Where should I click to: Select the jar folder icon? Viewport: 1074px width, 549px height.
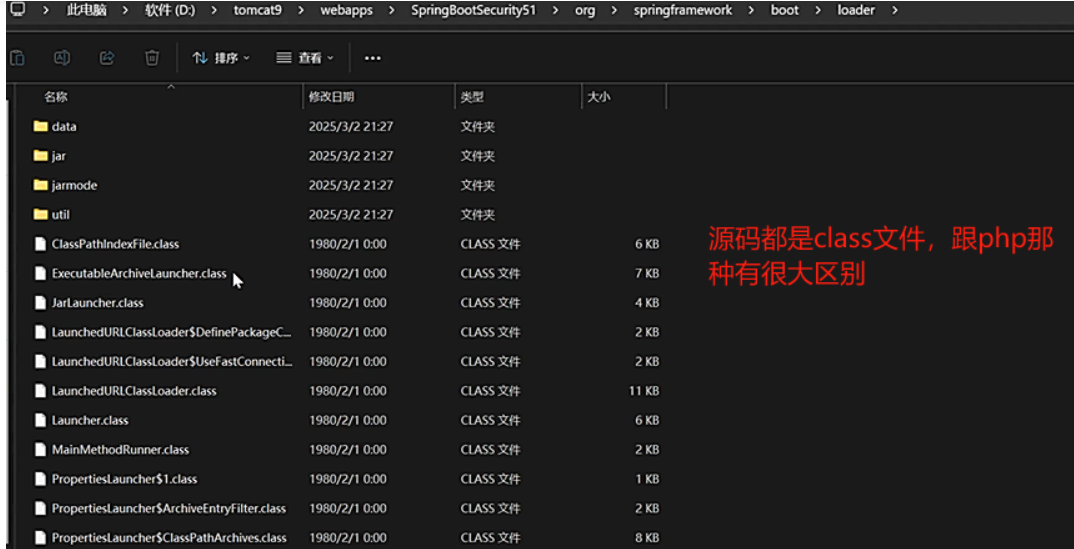(41, 156)
